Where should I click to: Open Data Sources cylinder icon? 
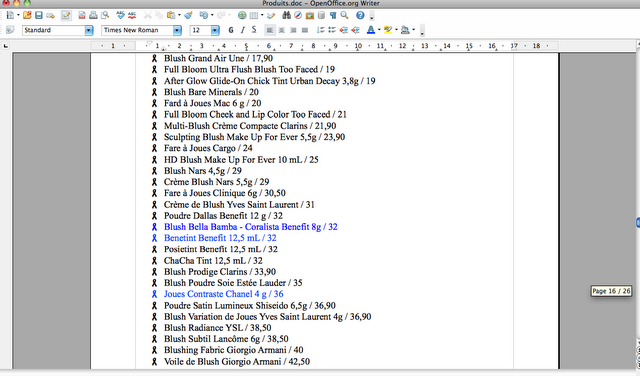coord(321,16)
